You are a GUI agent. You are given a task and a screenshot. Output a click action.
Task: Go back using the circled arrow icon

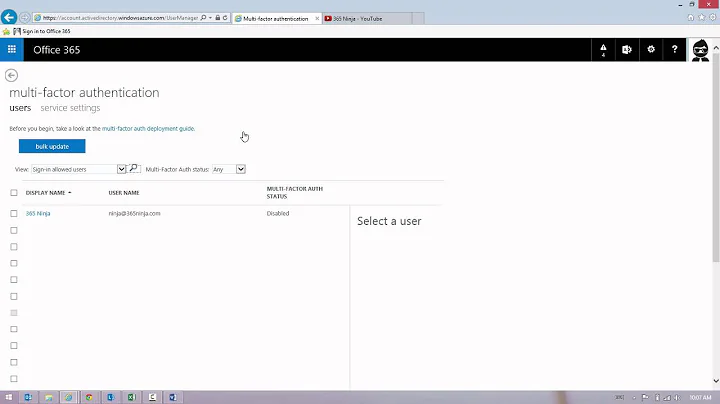click(x=11, y=75)
